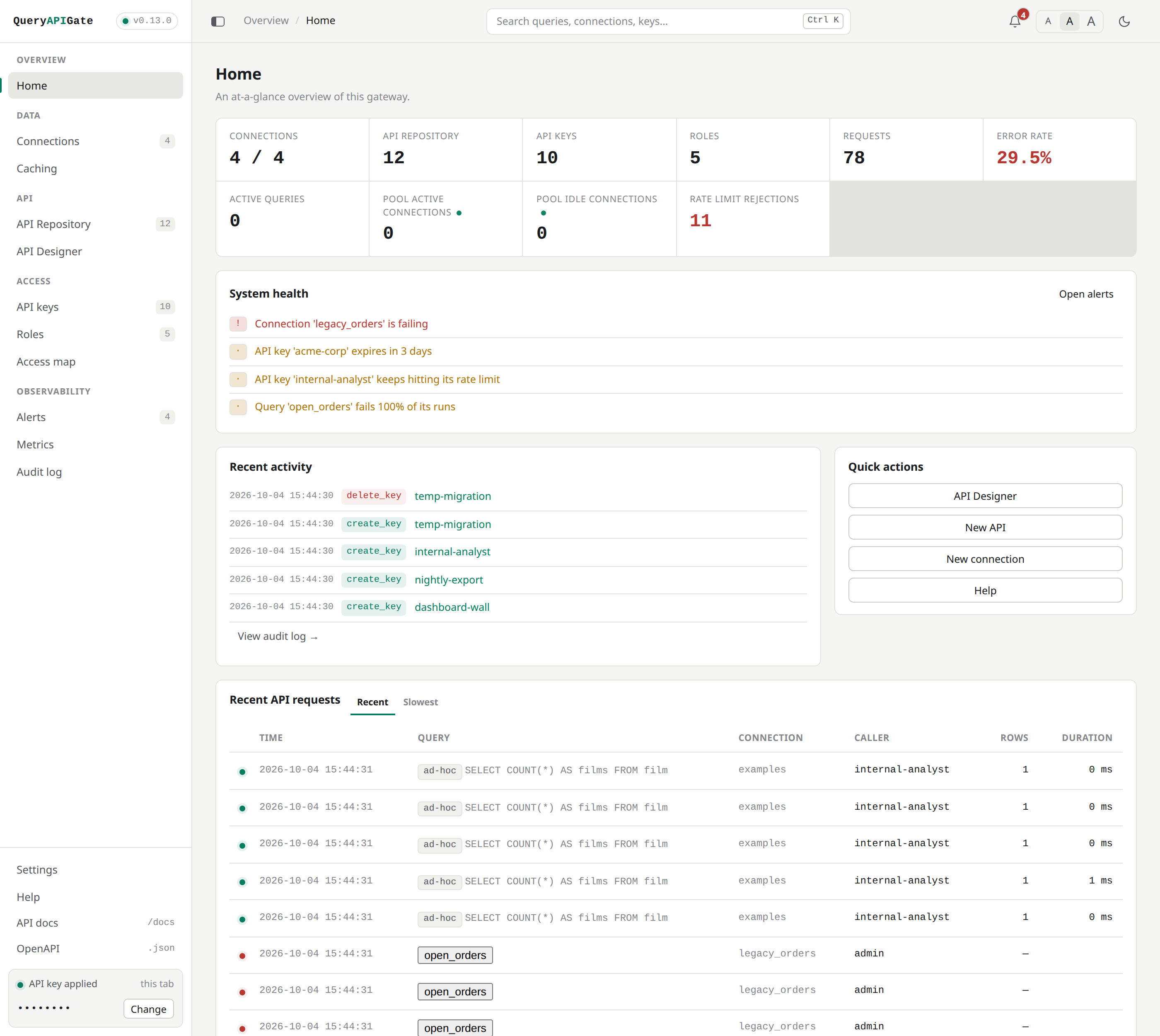The image size is (1160, 1036).
Task: Click the warning icon for acme-corp expiry
Action: tap(238, 351)
